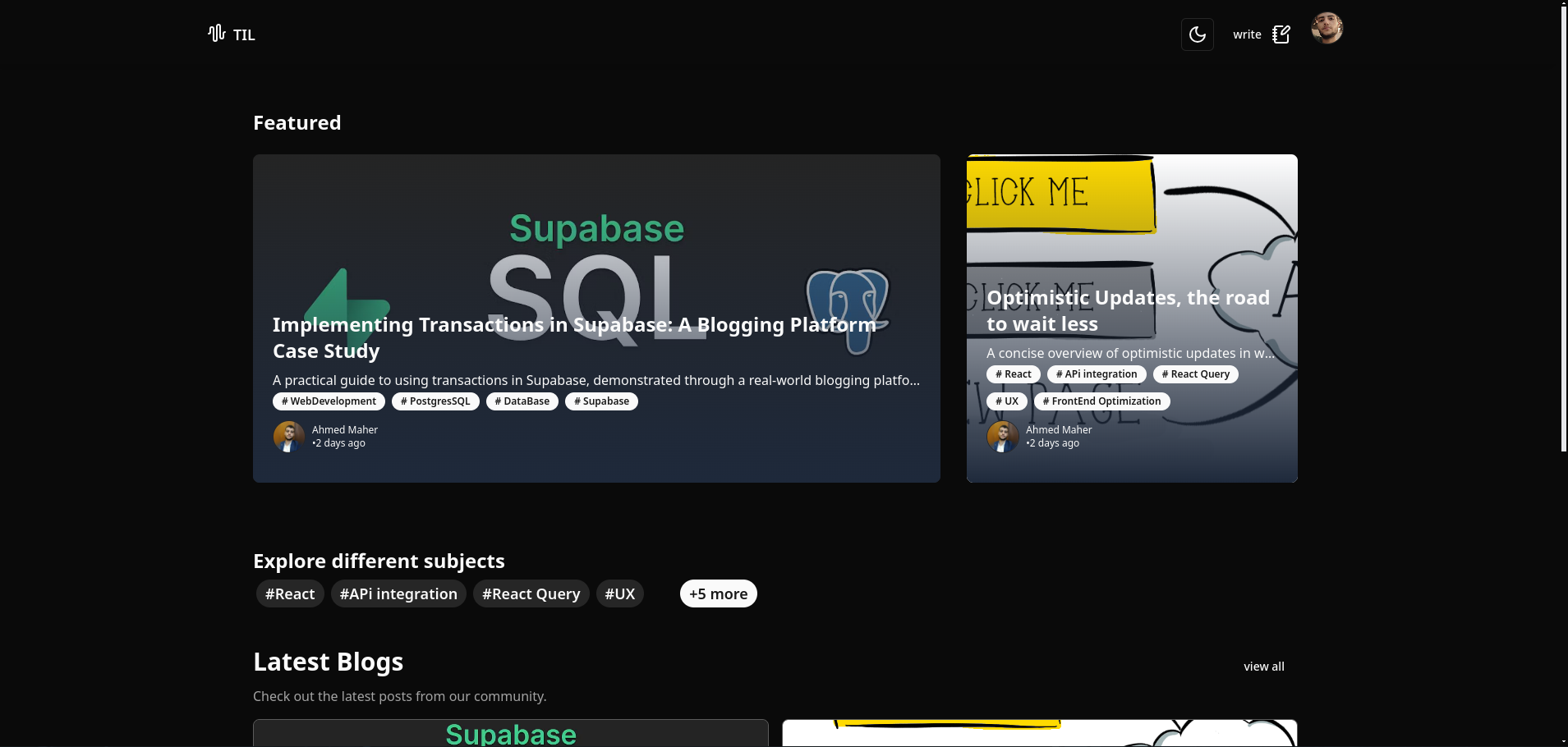
Task: Click the Latest Blogs heading
Action: click(x=328, y=662)
